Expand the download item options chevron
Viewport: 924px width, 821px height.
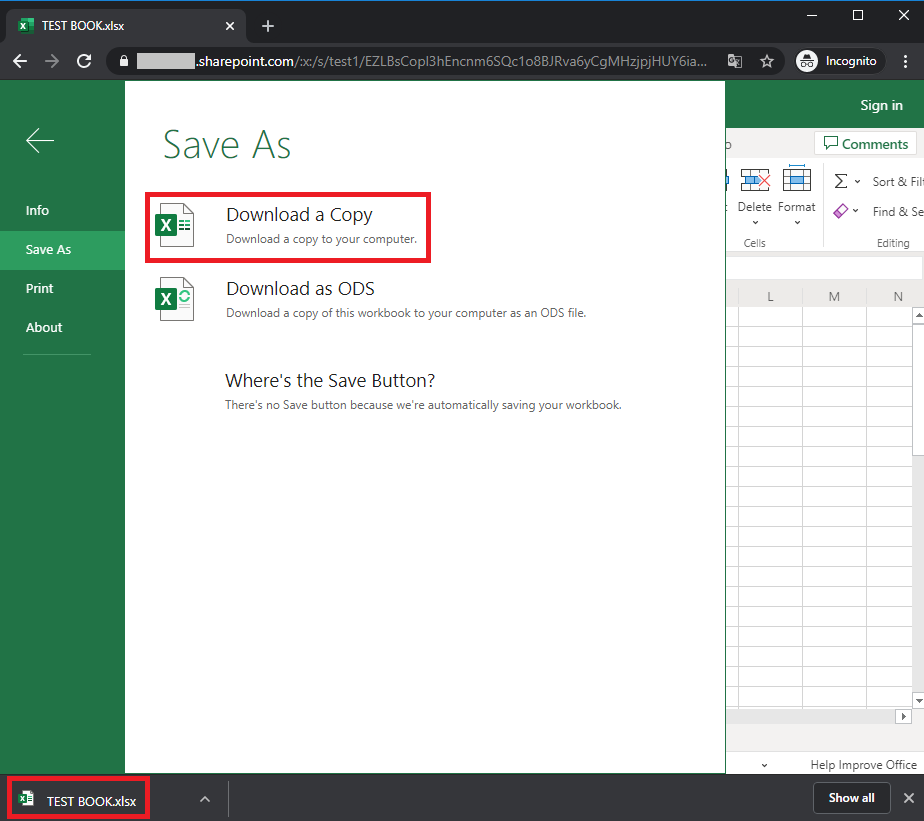[205, 799]
